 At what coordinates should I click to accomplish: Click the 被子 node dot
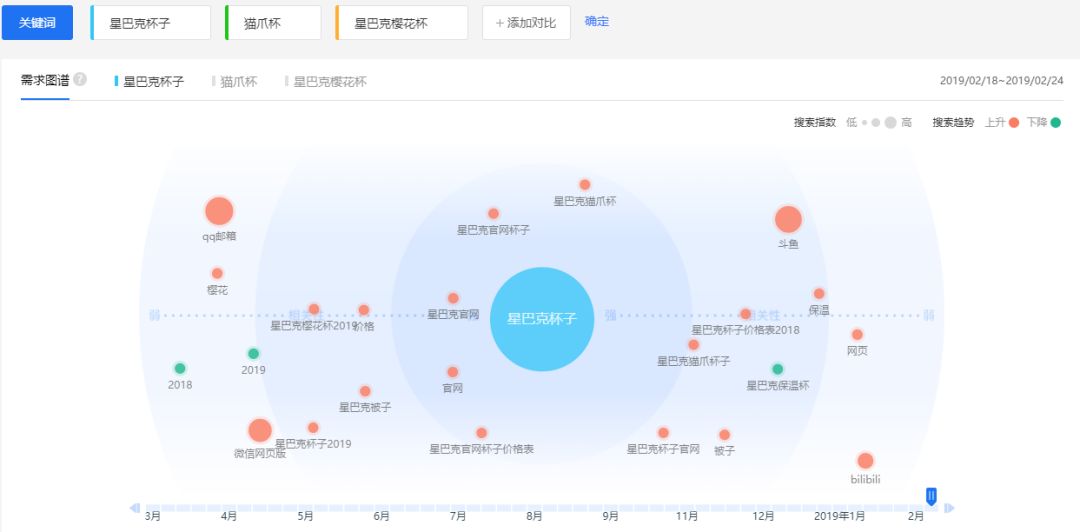tap(725, 435)
